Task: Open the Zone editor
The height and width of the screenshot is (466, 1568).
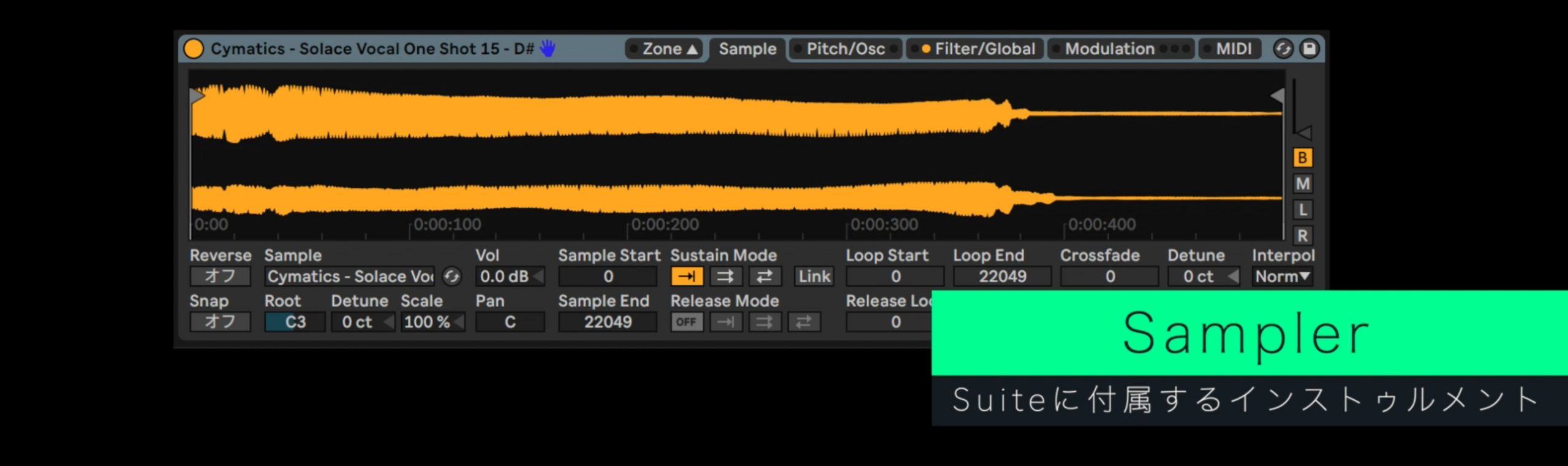Action: 664,48
